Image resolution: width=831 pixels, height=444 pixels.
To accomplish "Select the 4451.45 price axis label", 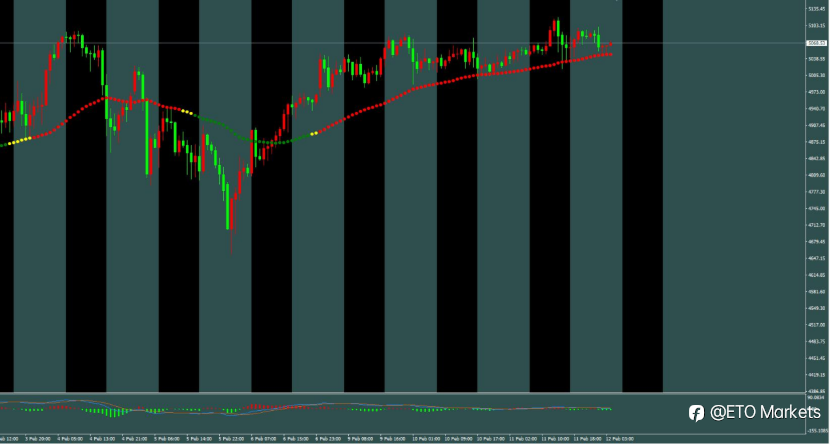I will [817, 358].
